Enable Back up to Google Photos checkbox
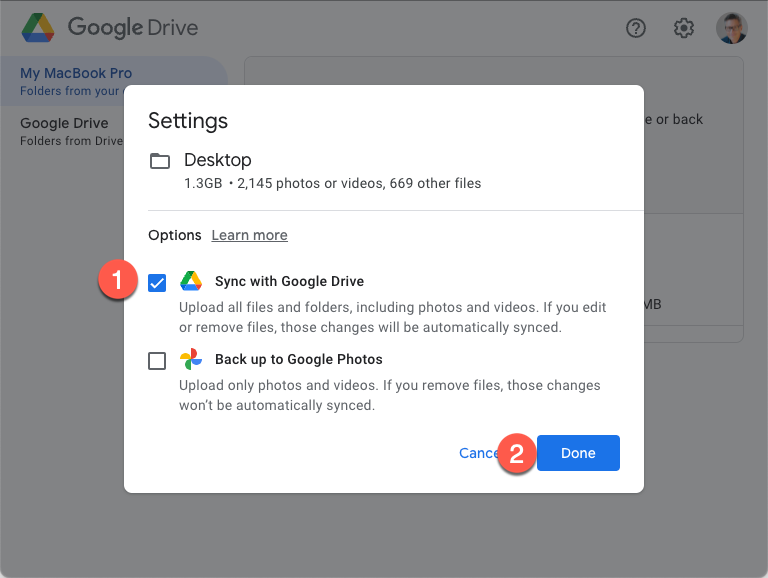768x578 pixels. [157, 361]
